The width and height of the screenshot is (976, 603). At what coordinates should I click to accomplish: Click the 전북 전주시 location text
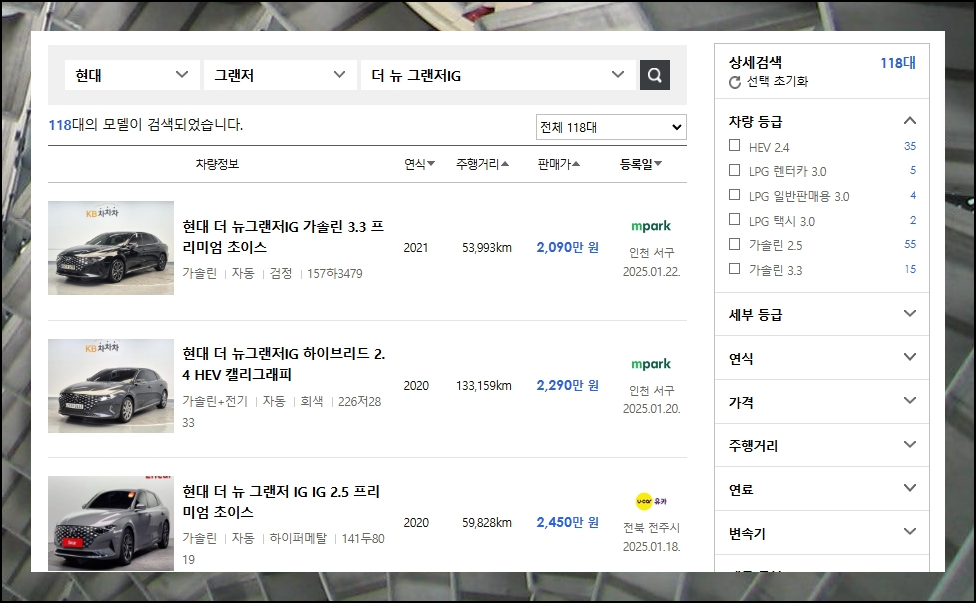pos(651,528)
